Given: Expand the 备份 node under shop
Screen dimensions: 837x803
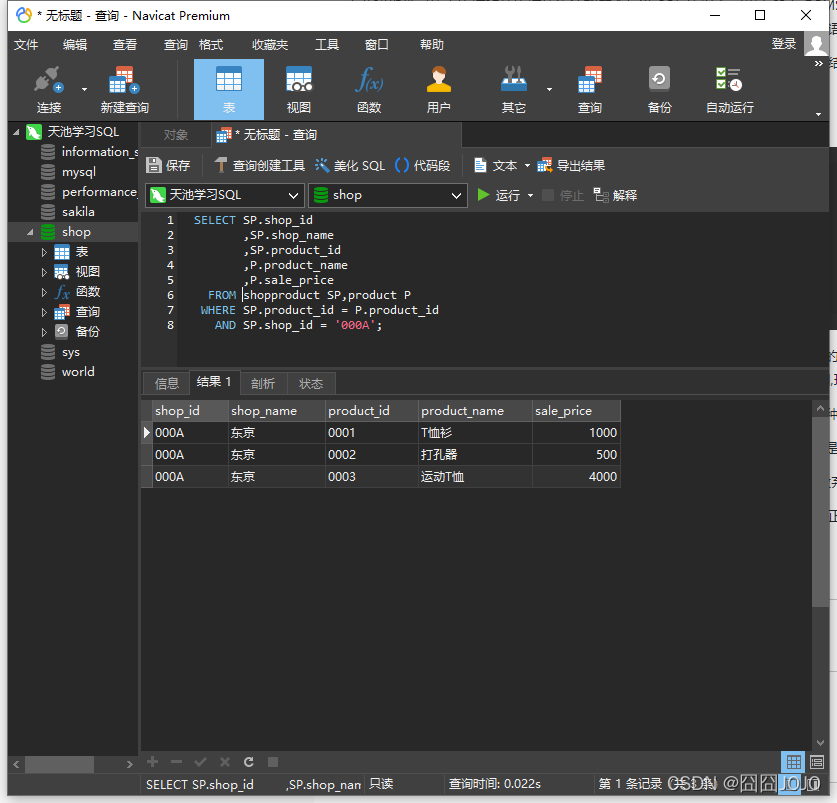Looking at the screenshot, I should pyautogui.click(x=44, y=332).
